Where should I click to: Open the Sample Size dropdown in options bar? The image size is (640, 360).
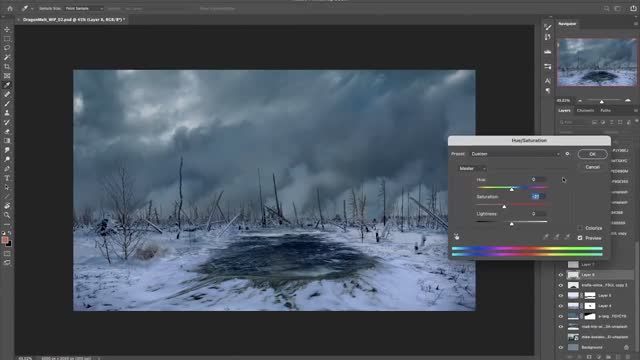84,9
